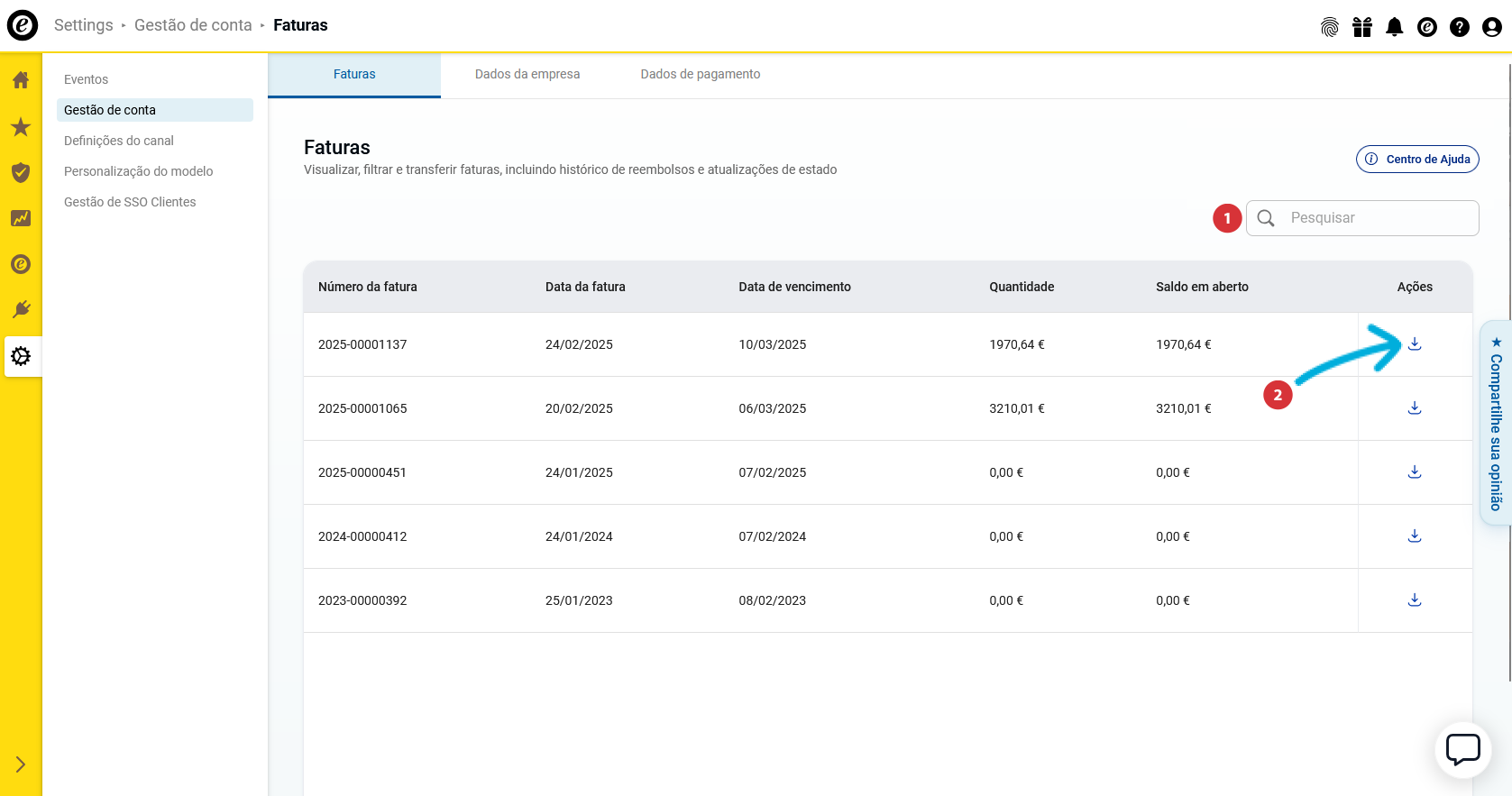This screenshot has width=1512, height=796.
Task: Click the plug integrations sidebar icon
Action: 21,310
